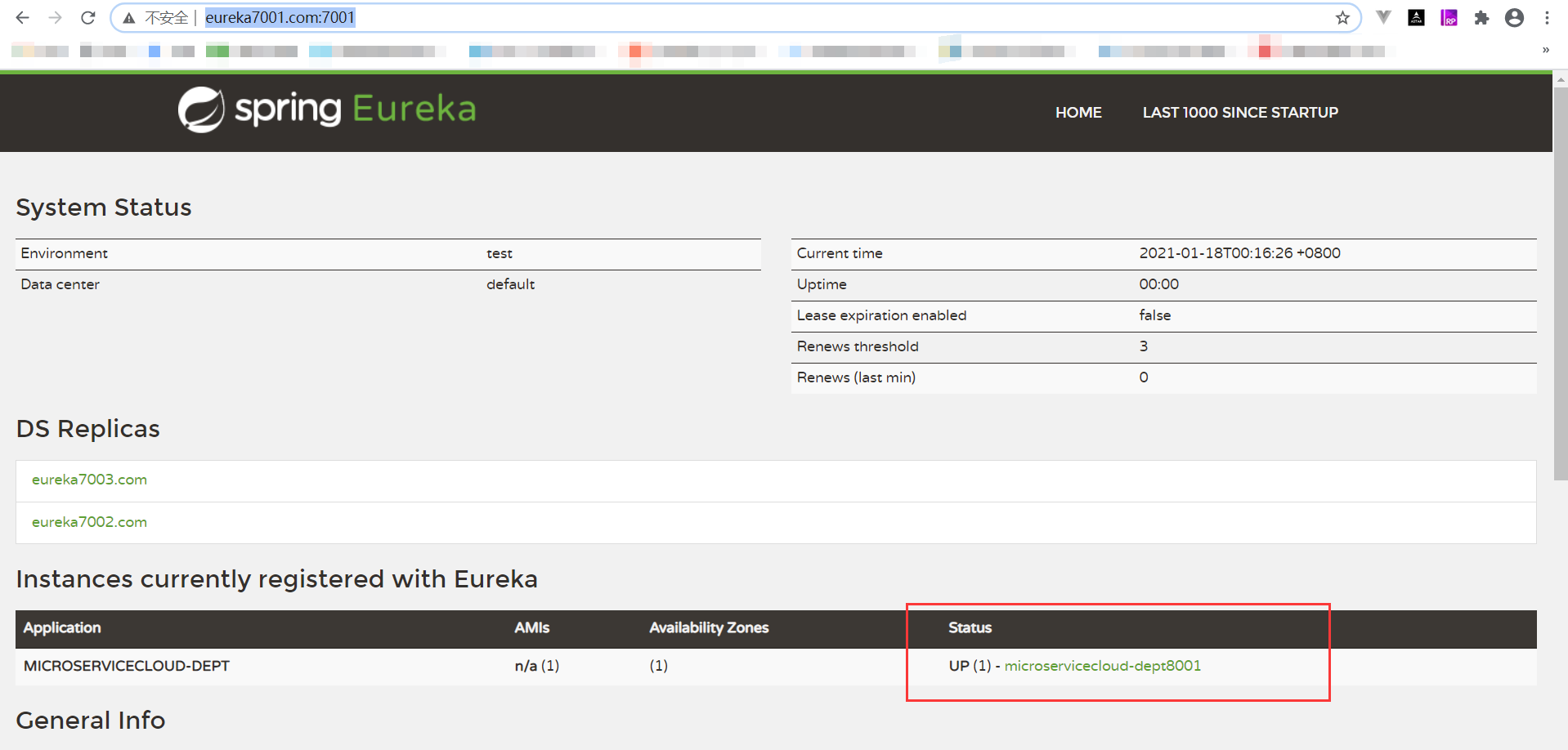Viewport: 1568px width, 750px height.
Task: Click the not-secure warning triangle icon
Action: coord(129,18)
